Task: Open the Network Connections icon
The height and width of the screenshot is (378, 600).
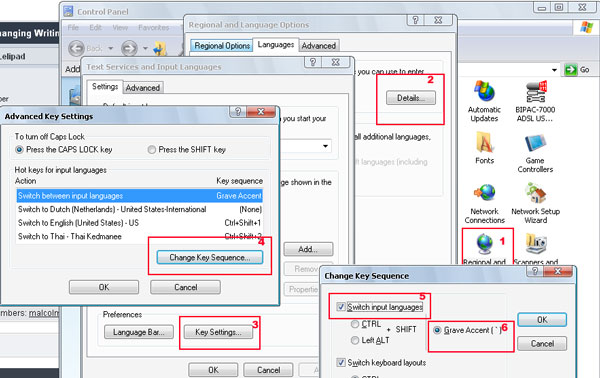Action: [485, 193]
